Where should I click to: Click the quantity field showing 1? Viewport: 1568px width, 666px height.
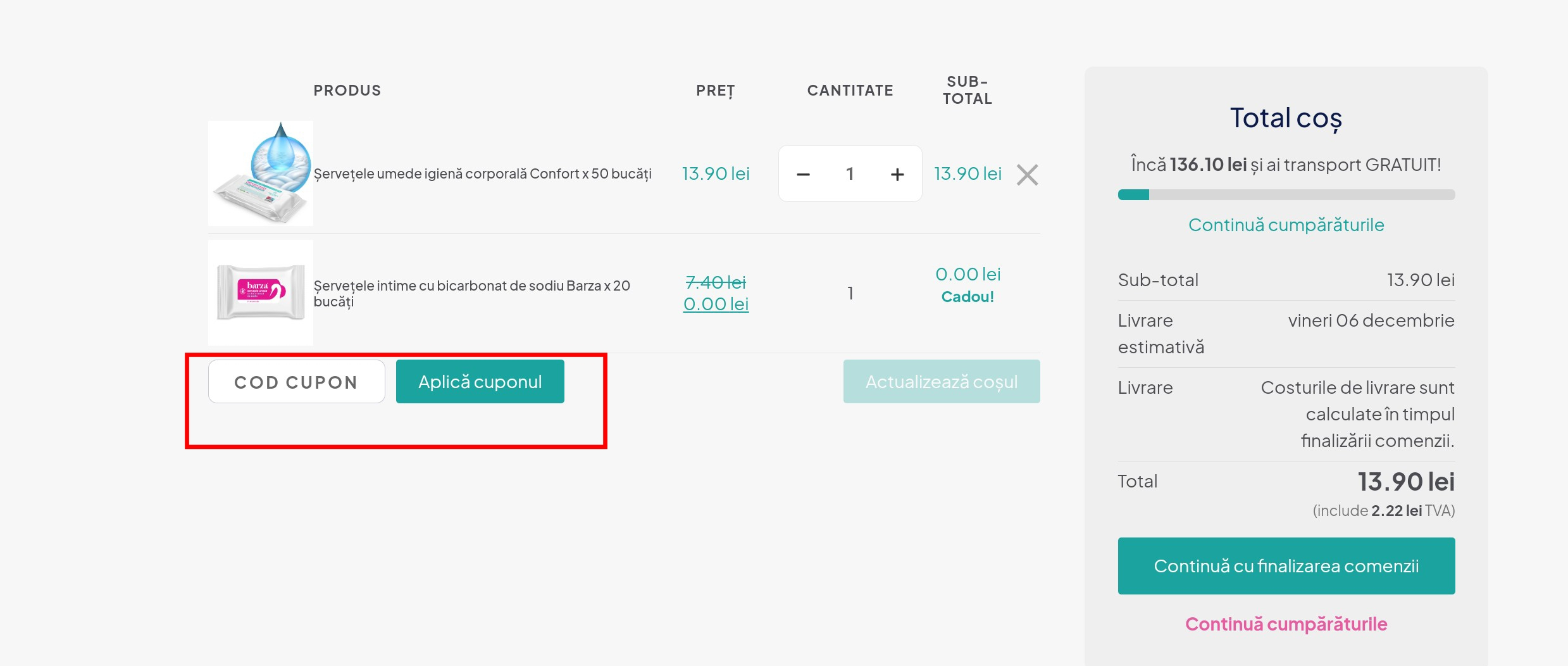[x=850, y=174]
